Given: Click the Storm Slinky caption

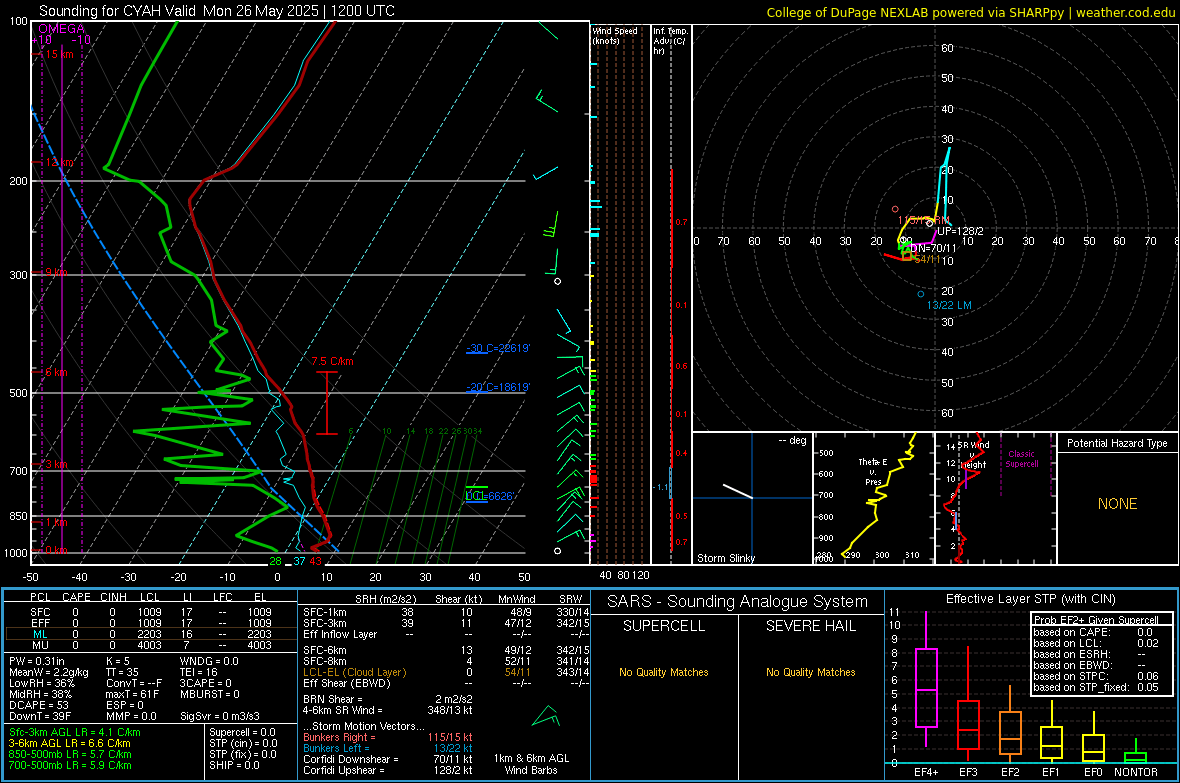Looking at the screenshot, I should coord(725,558).
